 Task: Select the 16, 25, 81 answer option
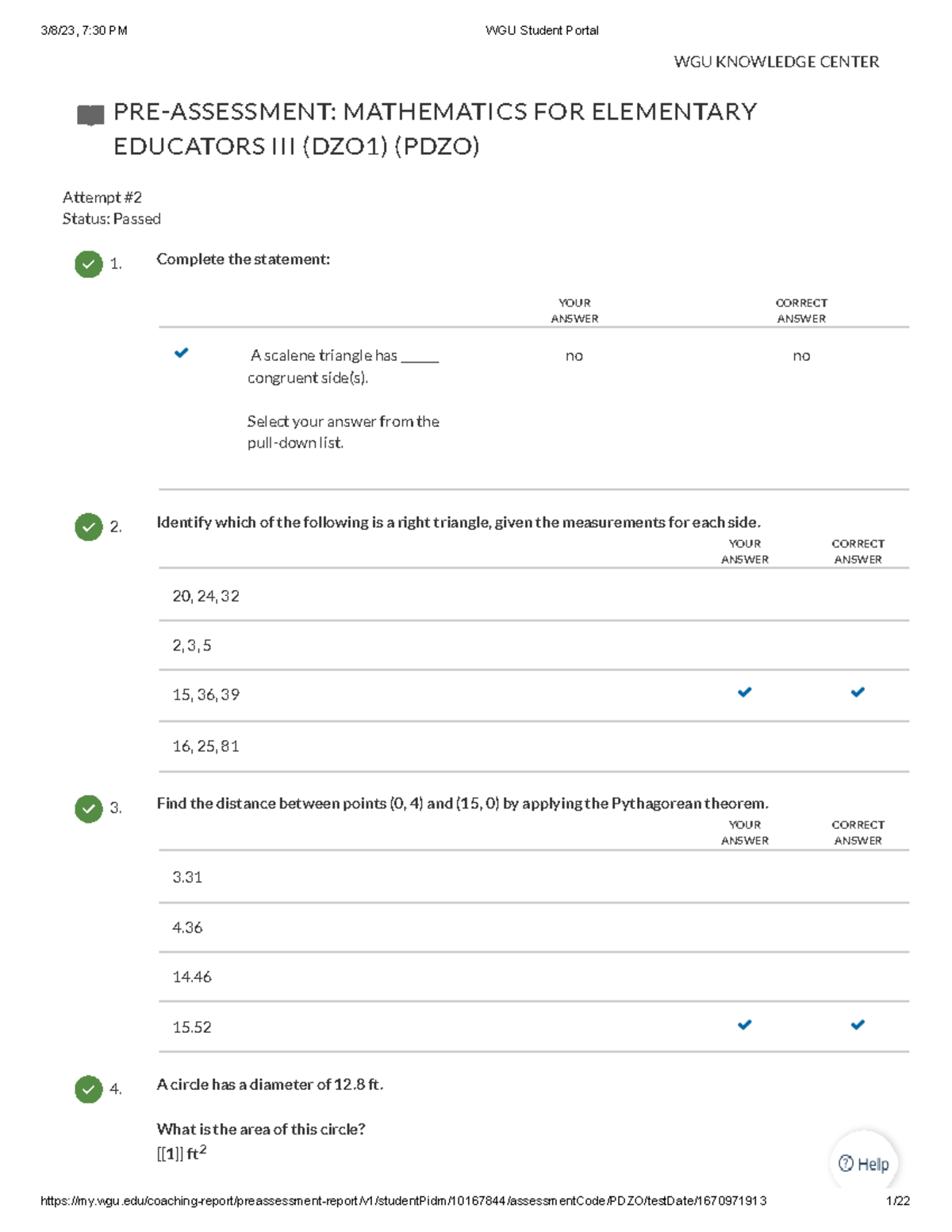pyautogui.click(x=206, y=746)
